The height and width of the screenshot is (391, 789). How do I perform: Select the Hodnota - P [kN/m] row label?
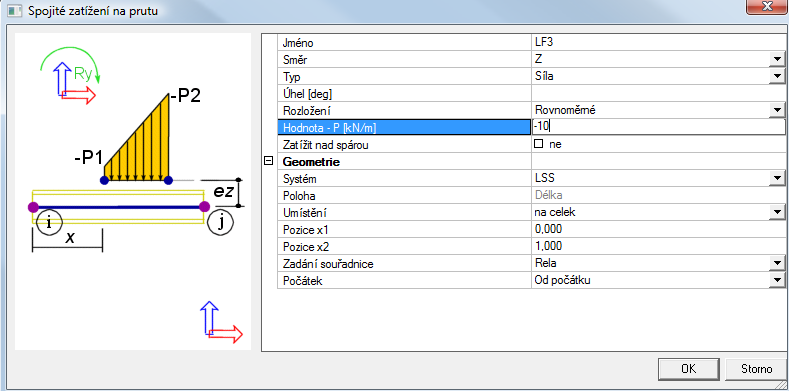click(x=330, y=128)
